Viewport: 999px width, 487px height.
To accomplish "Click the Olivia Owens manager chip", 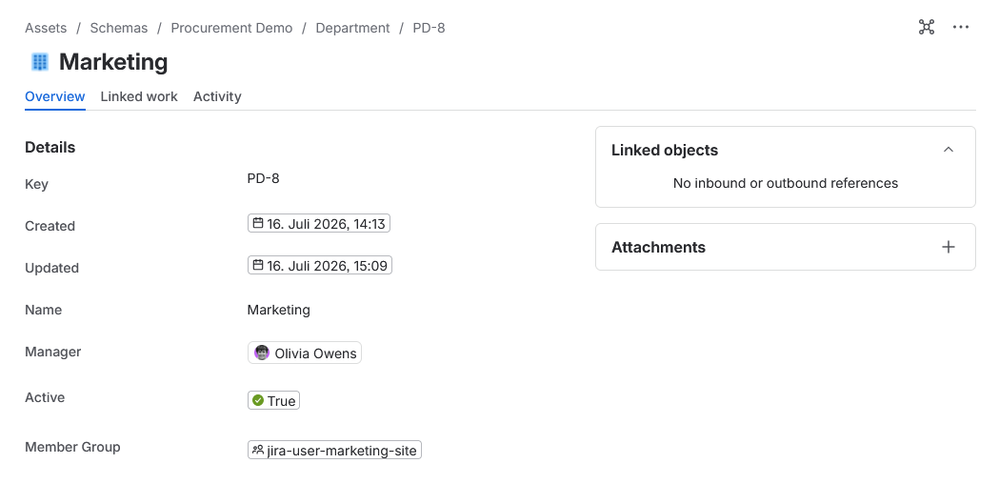I will pyautogui.click(x=305, y=353).
